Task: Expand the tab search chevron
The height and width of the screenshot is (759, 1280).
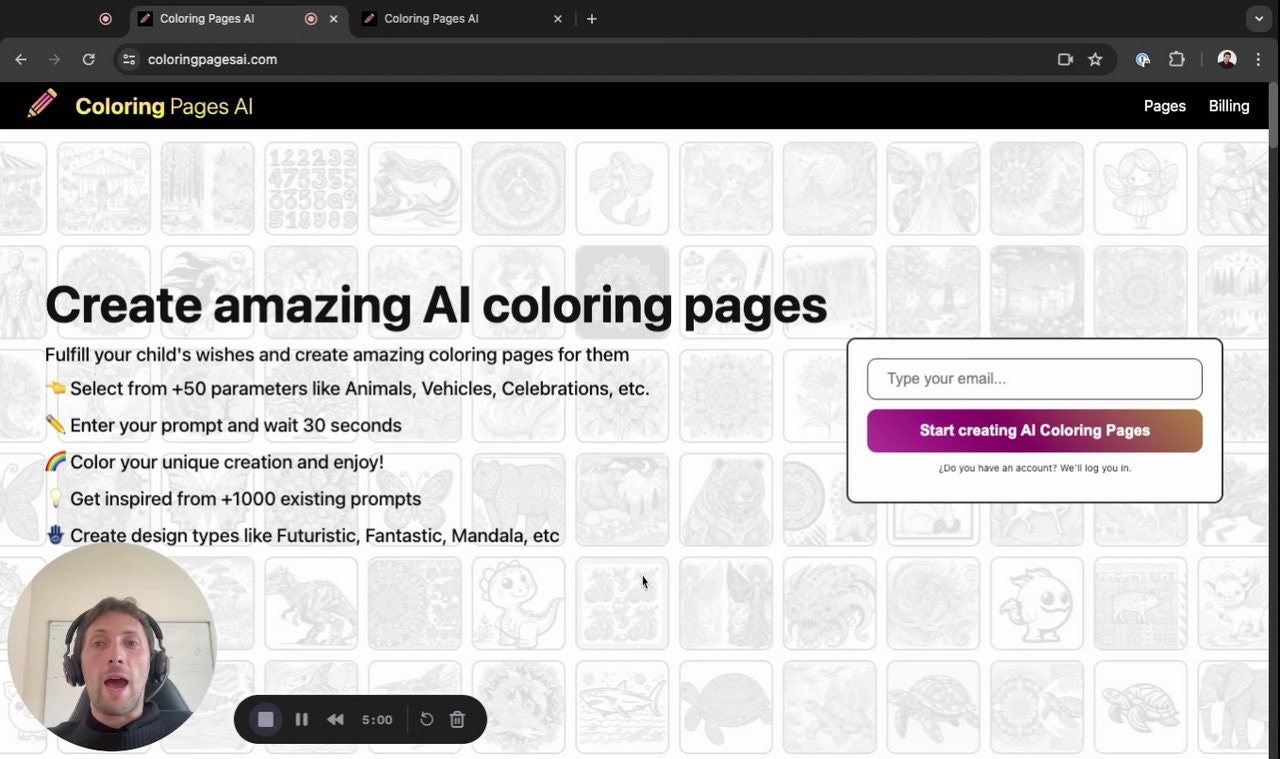Action: (1258, 18)
